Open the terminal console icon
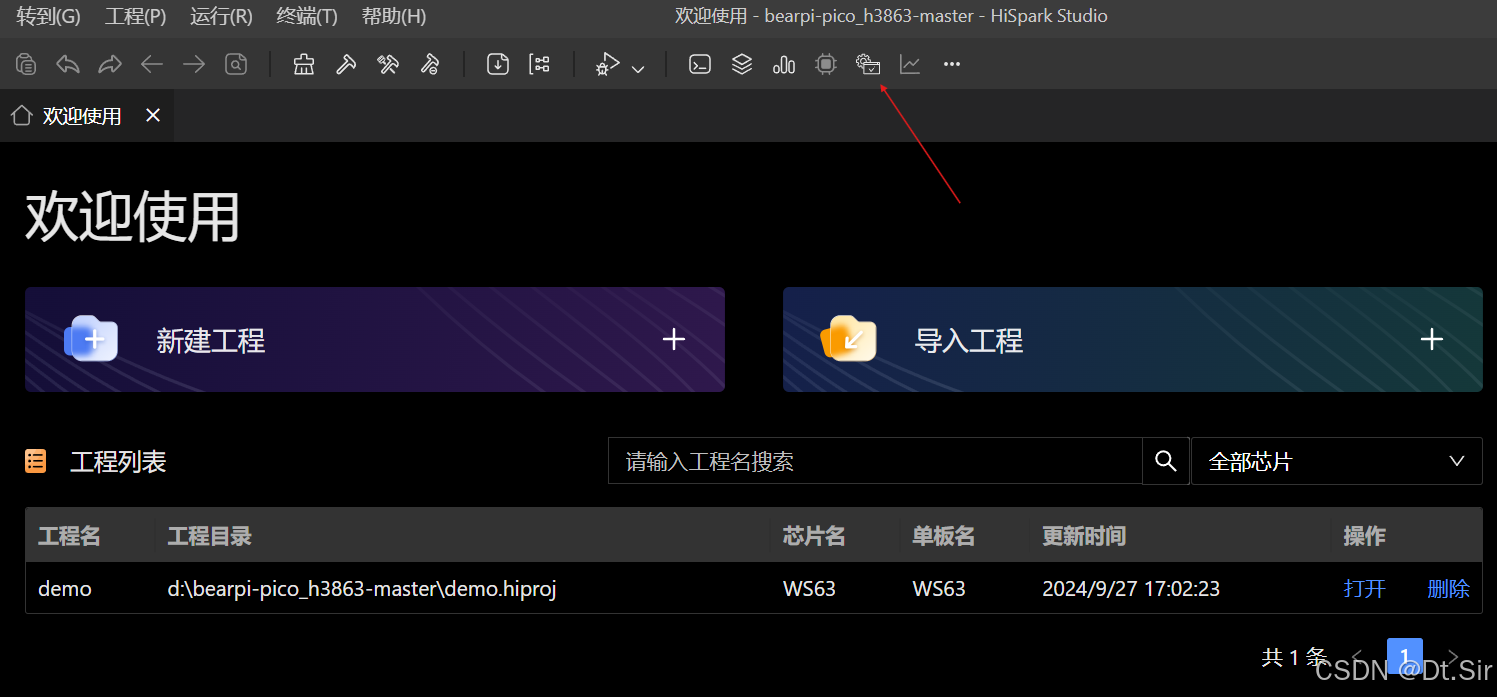 tap(700, 65)
